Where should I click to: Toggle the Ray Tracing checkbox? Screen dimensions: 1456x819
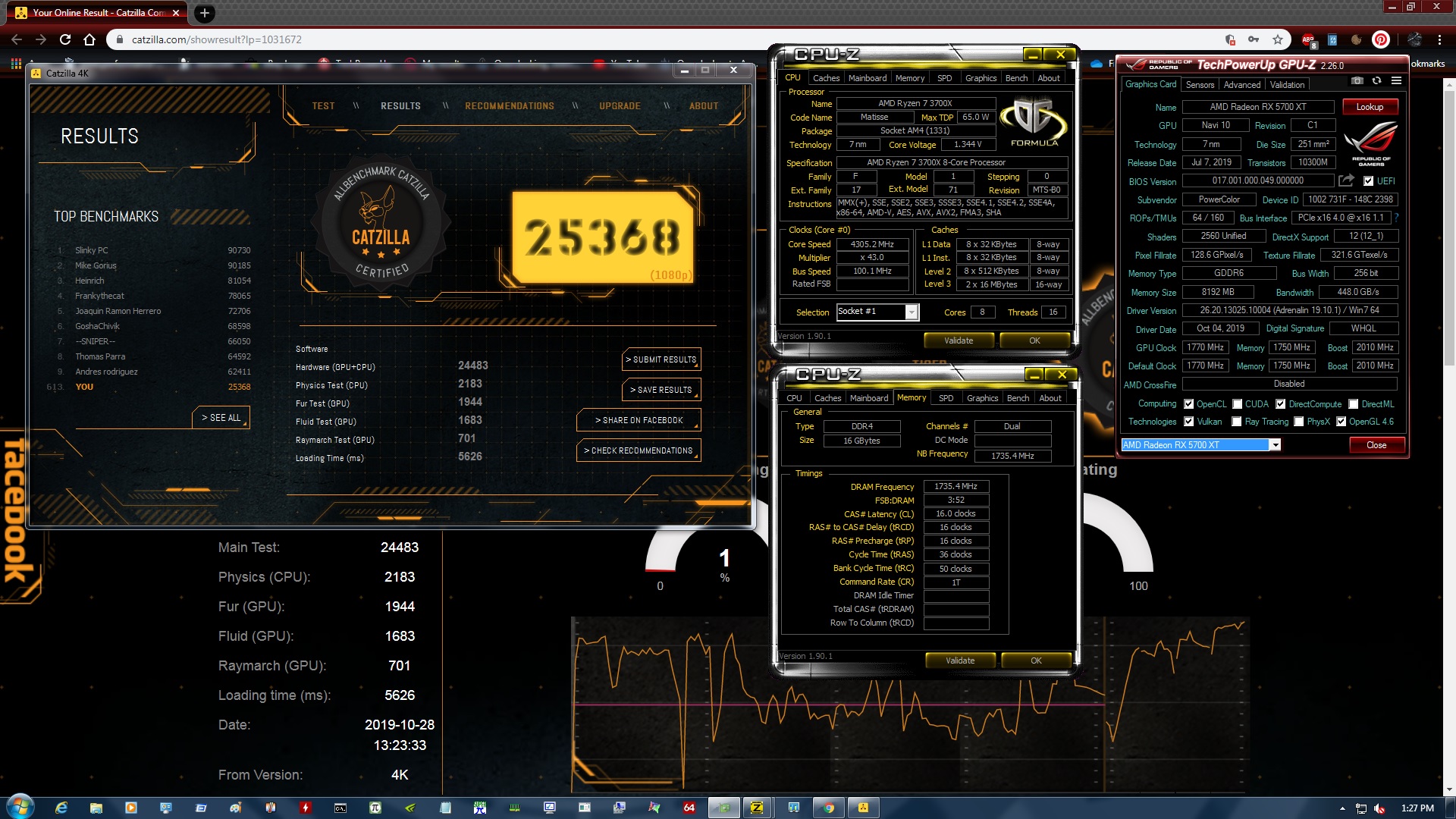click(1237, 422)
